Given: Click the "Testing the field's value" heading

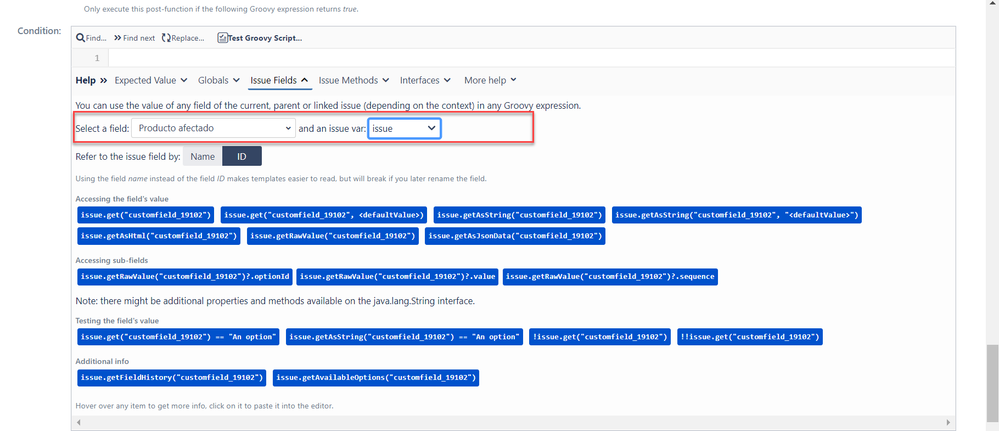Looking at the screenshot, I should click(x=117, y=321).
